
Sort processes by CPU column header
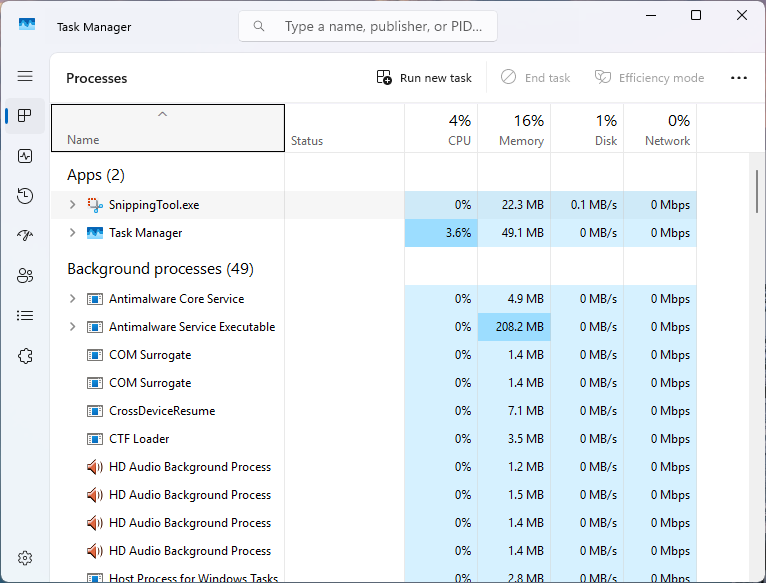[x=441, y=130]
